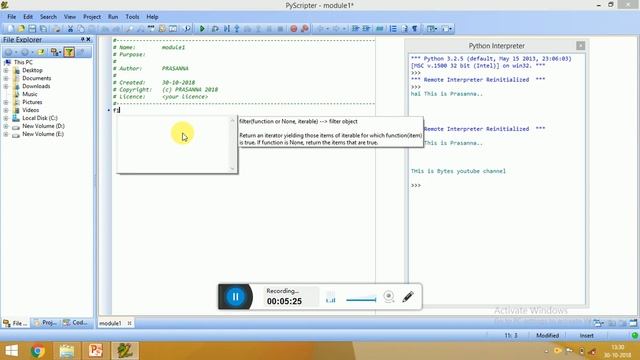Close the File Explorer panel
The width and height of the screenshot is (640, 360).
[x=89, y=39]
